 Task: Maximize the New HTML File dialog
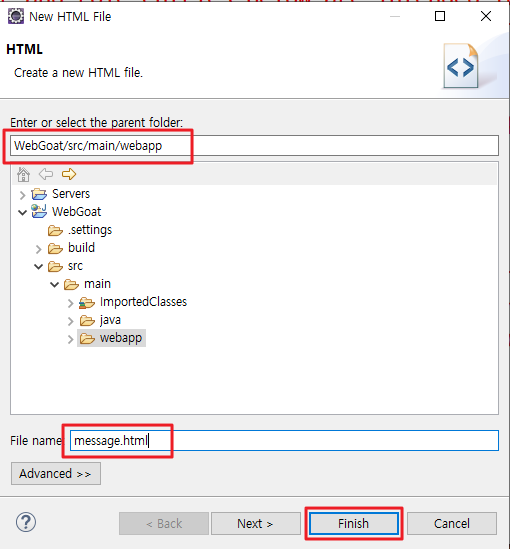click(x=440, y=16)
